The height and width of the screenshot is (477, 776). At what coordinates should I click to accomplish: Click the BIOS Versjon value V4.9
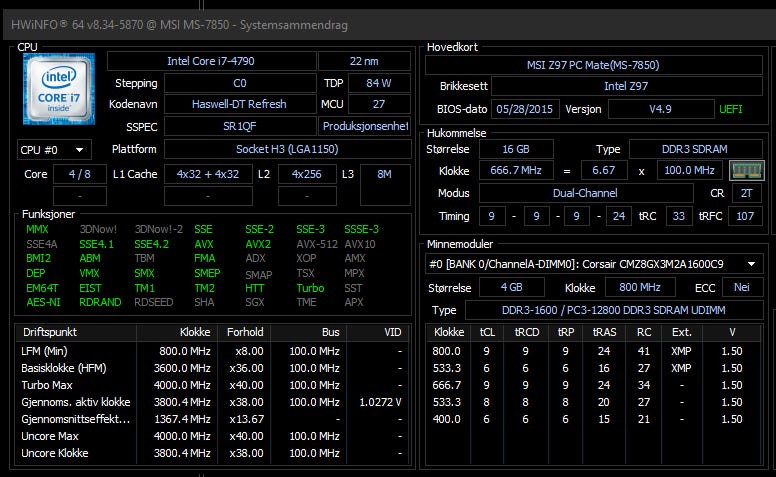(661, 109)
